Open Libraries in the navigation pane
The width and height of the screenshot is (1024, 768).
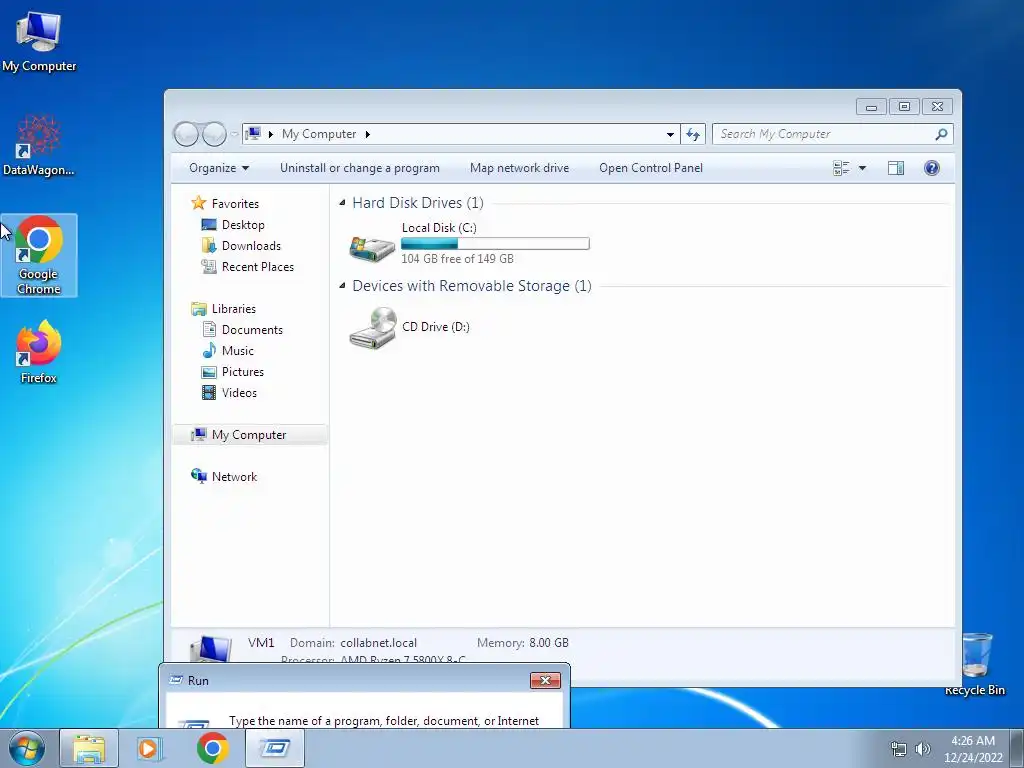pyautogui.click(x=233, y=309)
